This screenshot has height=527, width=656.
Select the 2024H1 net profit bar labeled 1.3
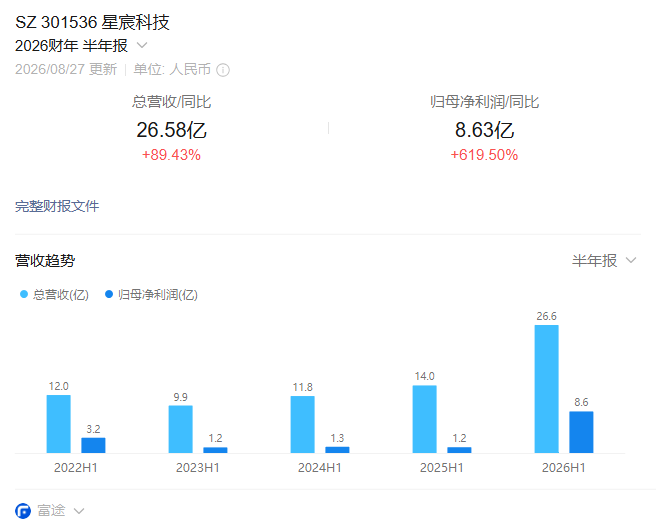[337, 450]
